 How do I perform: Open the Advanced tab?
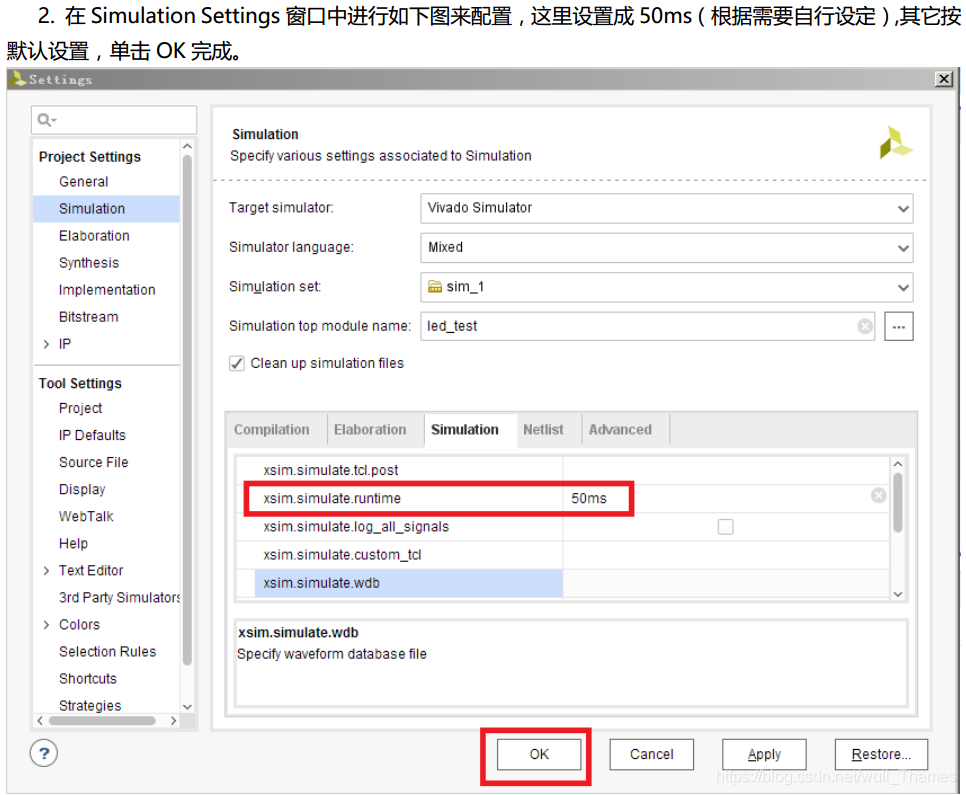[x=620, y=430]
